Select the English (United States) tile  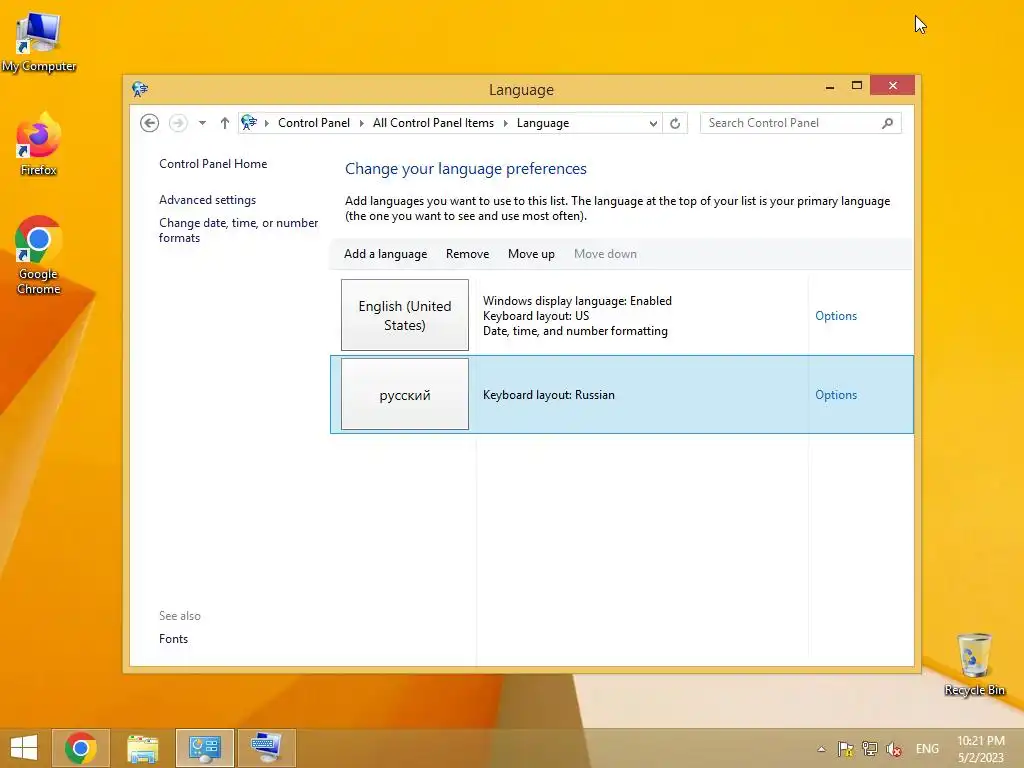pos(405,315)
